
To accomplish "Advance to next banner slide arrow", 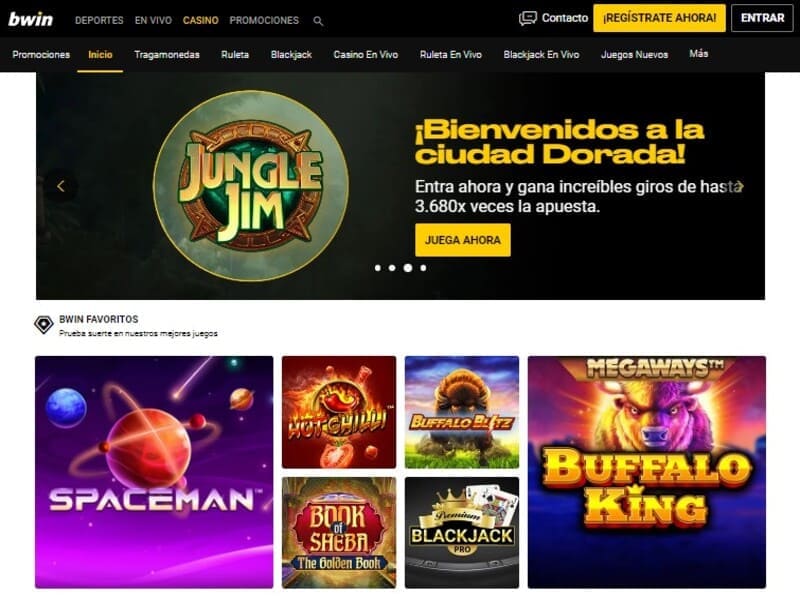I will point(741,186).
